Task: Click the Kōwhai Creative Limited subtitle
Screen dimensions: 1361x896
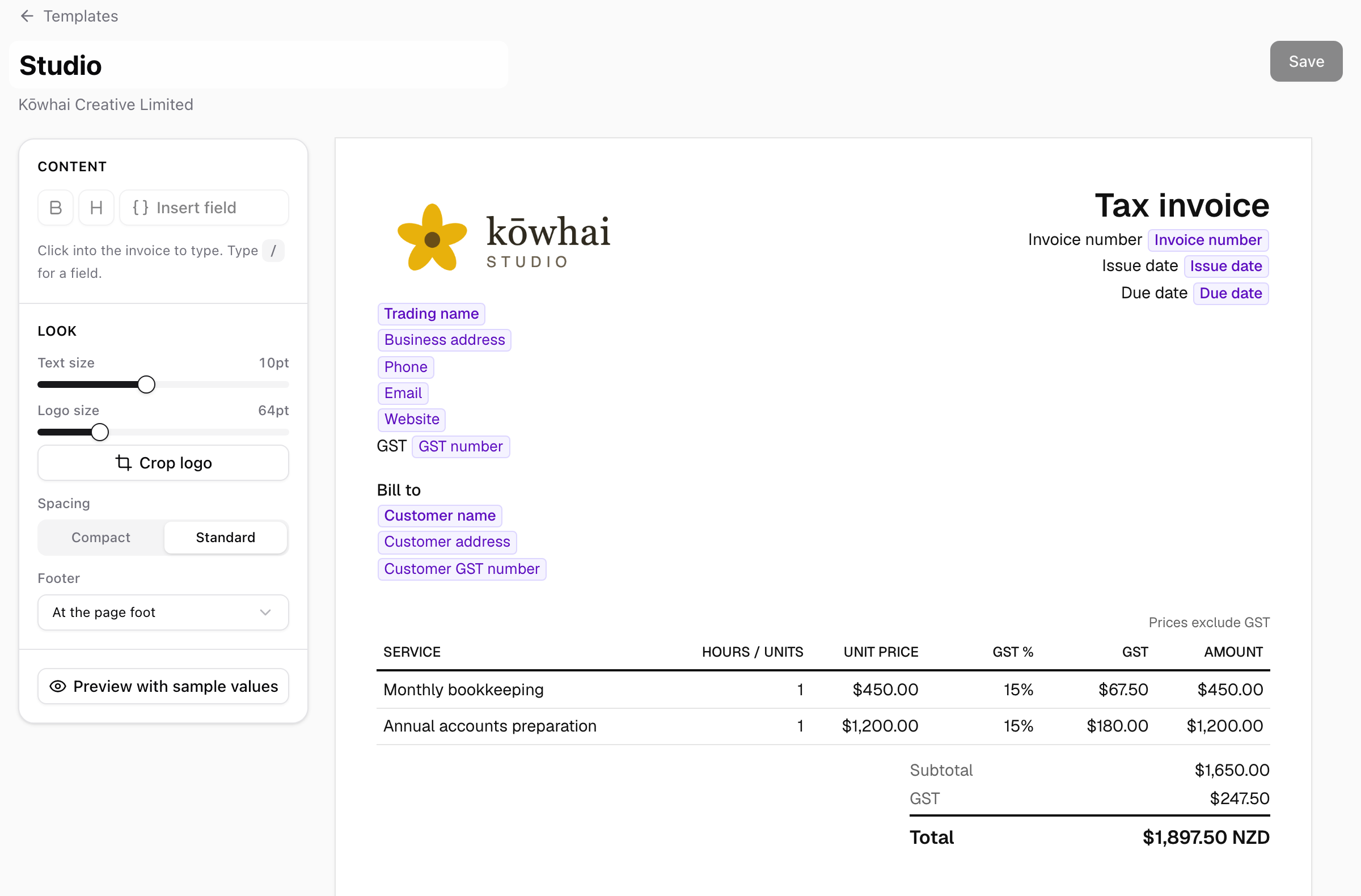Action: (x=106, y=105)
